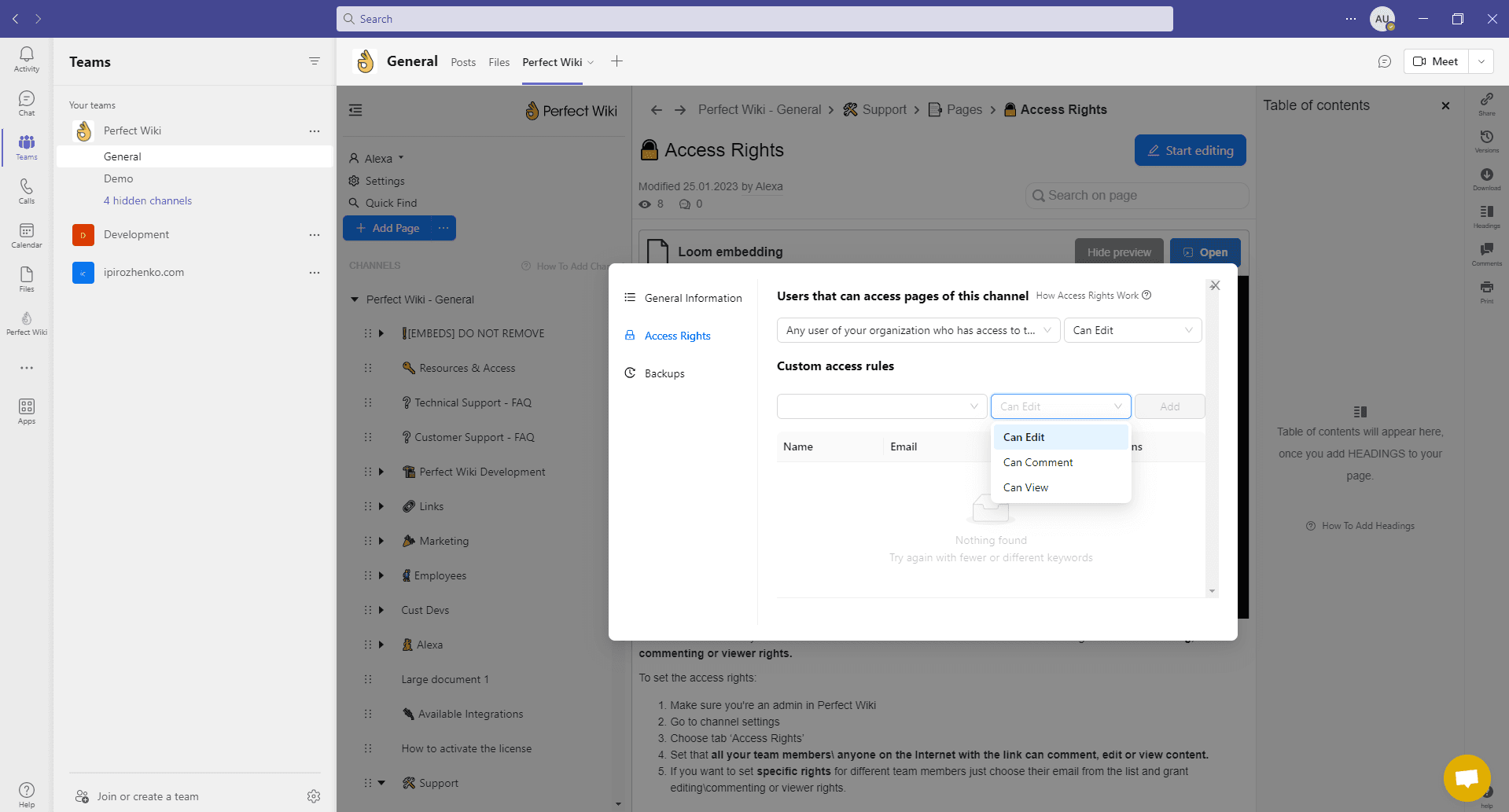The width and height of the screenshot is (1509, 812).
Task: Collapse the custom rule permission dropdown
Action: 1061,406
